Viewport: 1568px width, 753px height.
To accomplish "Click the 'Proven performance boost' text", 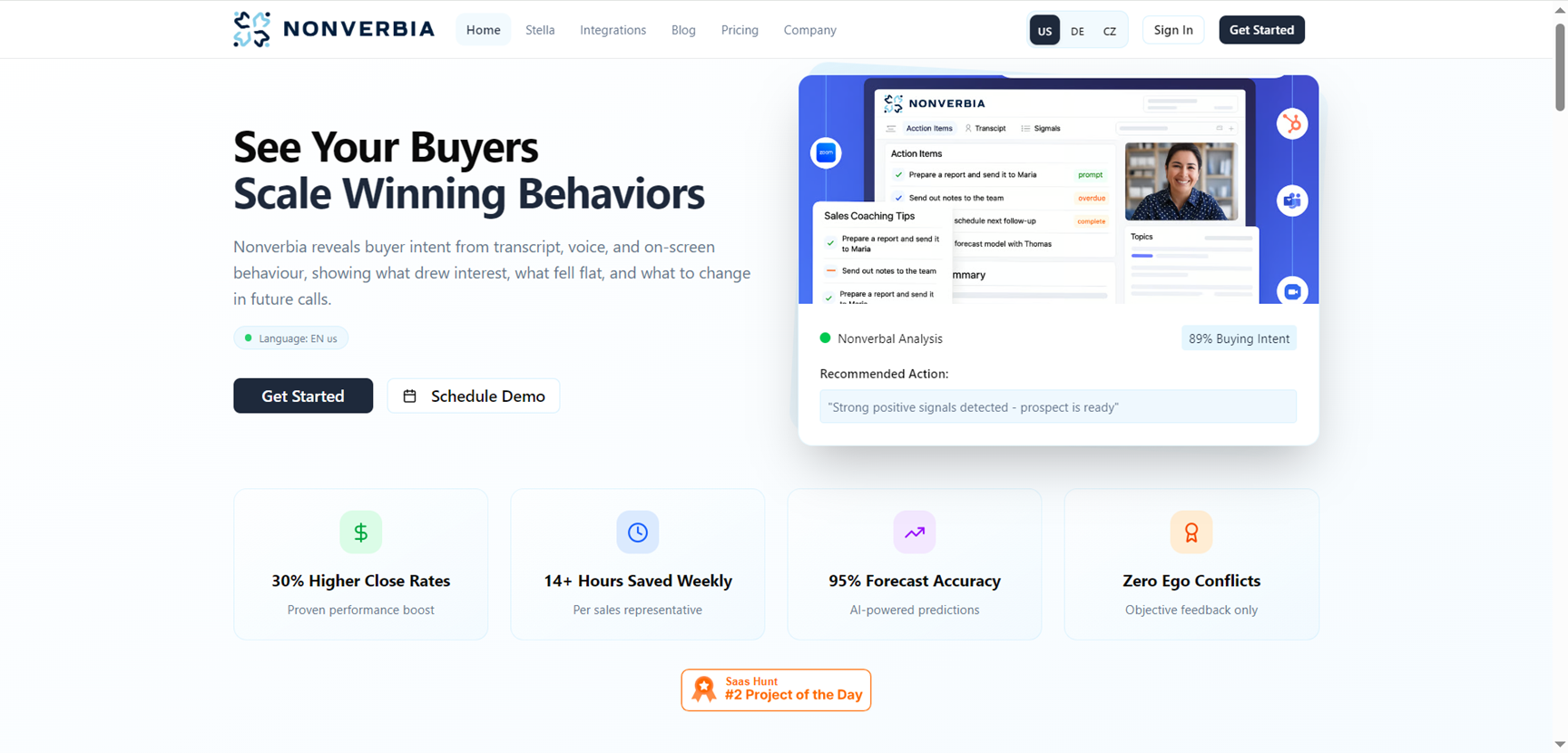I will [x=360, y=610].
